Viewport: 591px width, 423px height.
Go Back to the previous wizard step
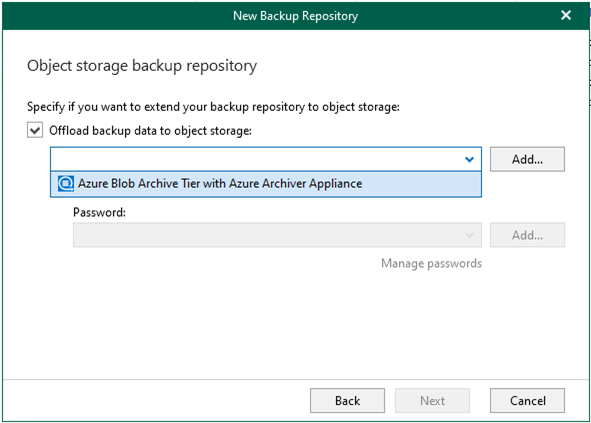(x=347, y=400)
